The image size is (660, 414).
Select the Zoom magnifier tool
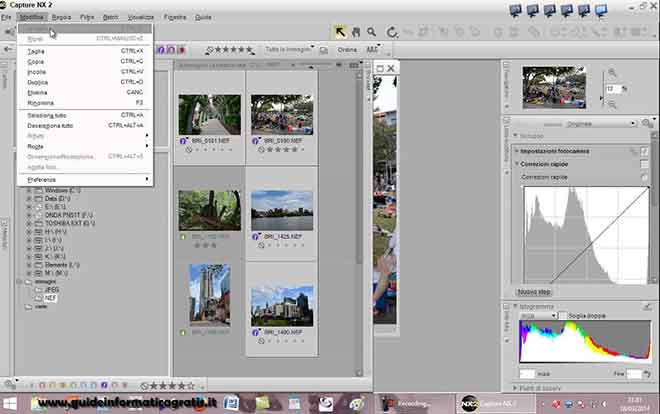(371, 32)
